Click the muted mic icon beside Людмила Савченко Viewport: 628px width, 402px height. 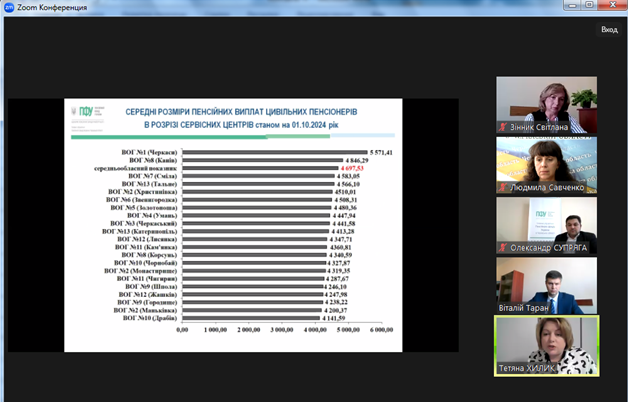tap(503, 187)
